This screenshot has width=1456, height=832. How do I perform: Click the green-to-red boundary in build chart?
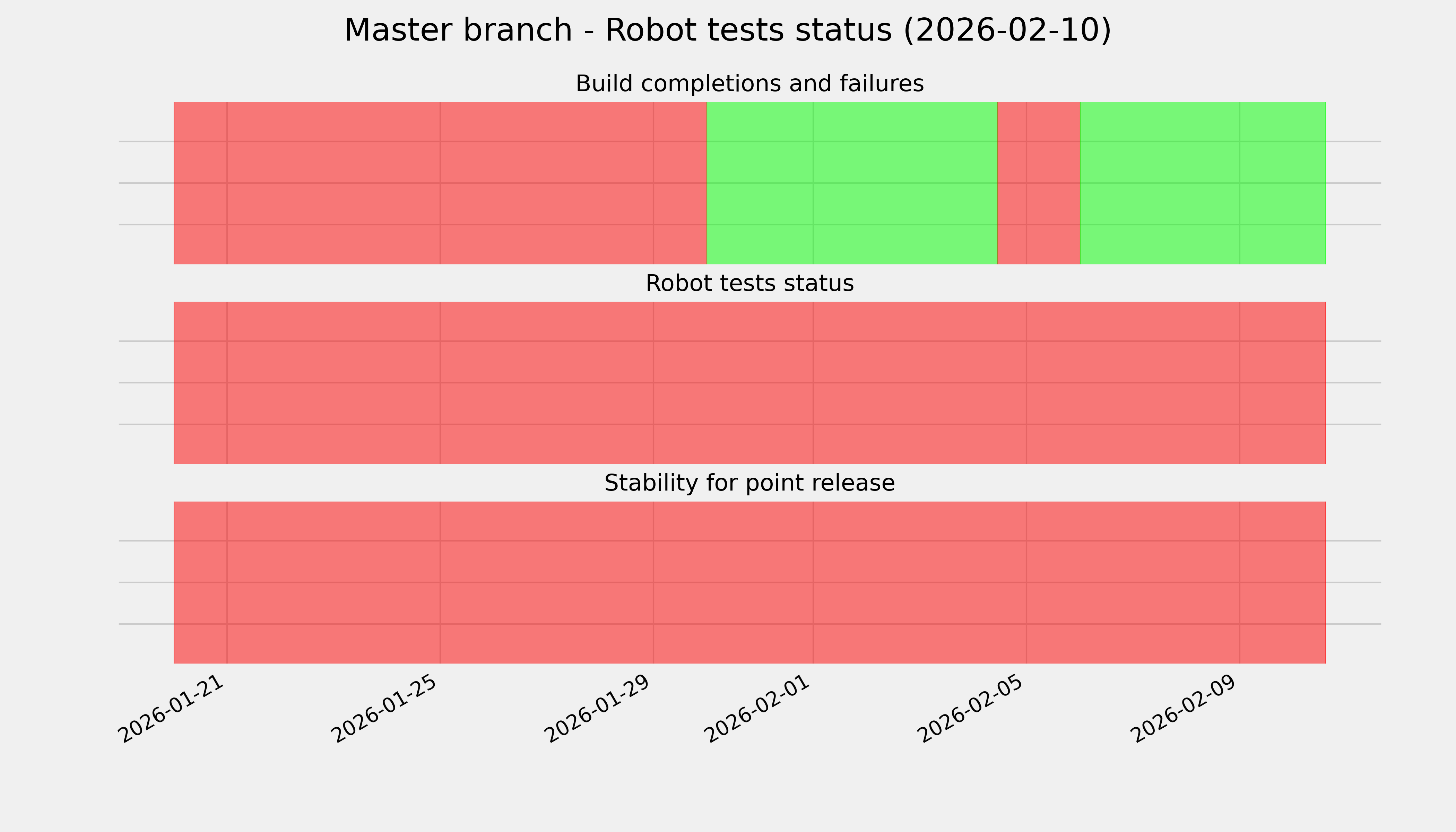[x=998, y=183]
